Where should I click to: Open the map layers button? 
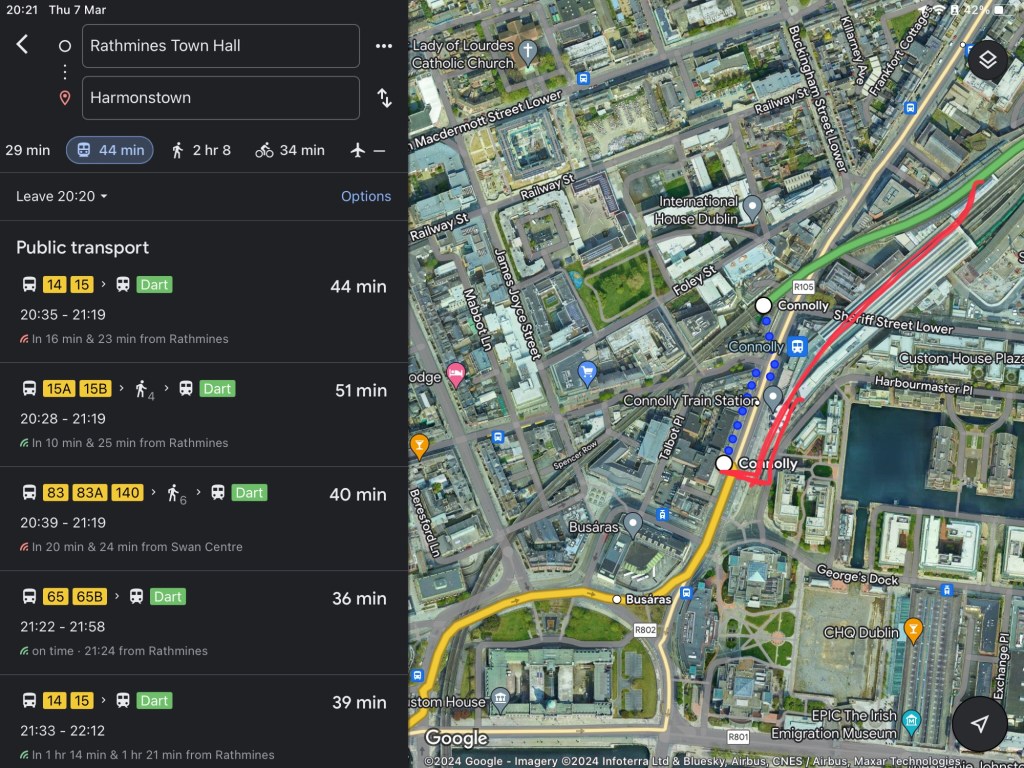(x=987, y=60)
